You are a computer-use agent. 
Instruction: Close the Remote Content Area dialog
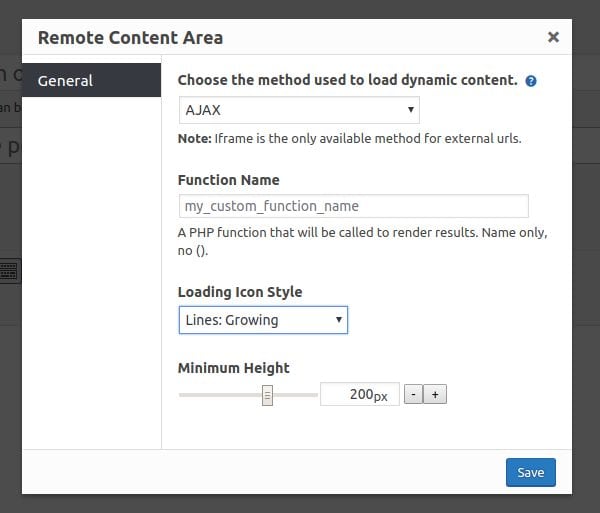(x=553, y=37)
